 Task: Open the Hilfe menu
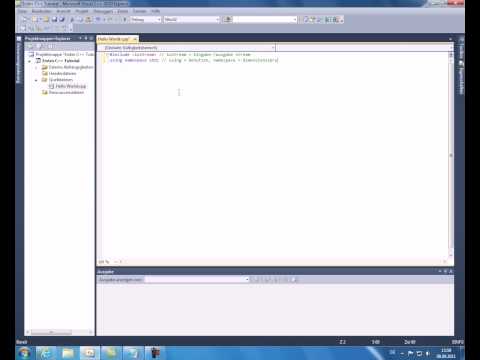(x=155, y=11)
